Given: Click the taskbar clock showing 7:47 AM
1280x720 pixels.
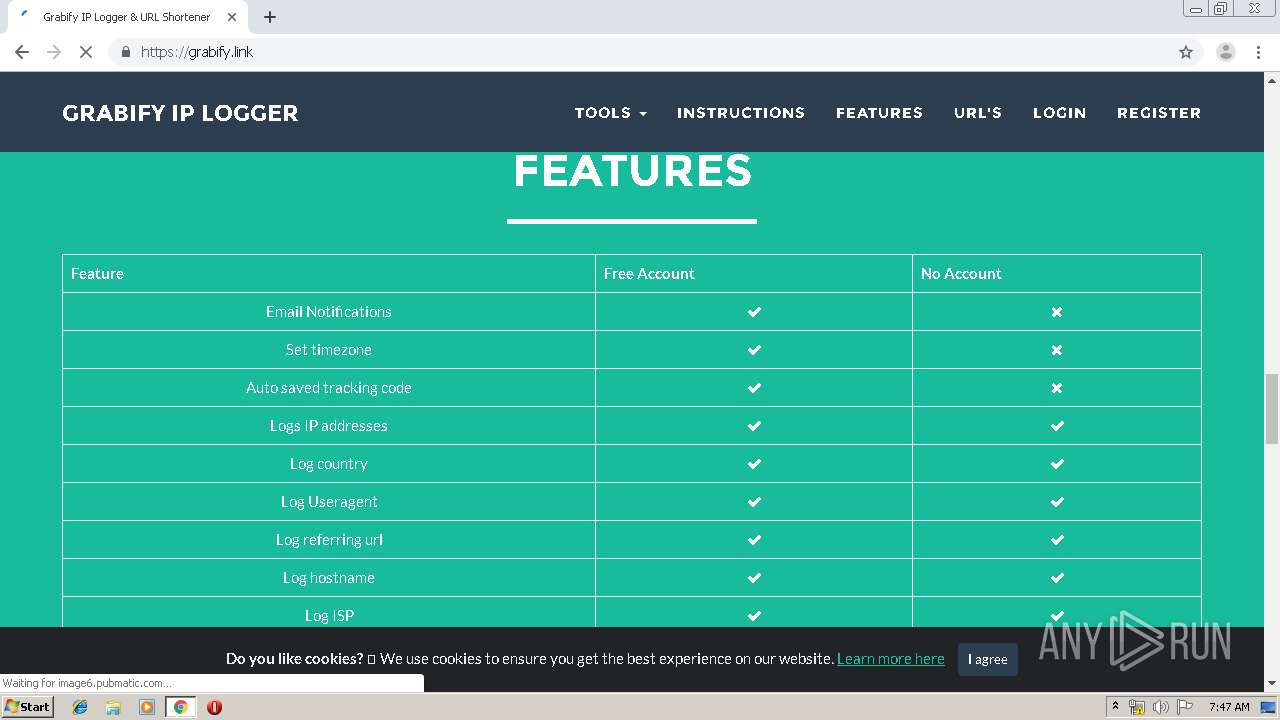Looking at the screenshot, I should click(x=1229, y=707).
